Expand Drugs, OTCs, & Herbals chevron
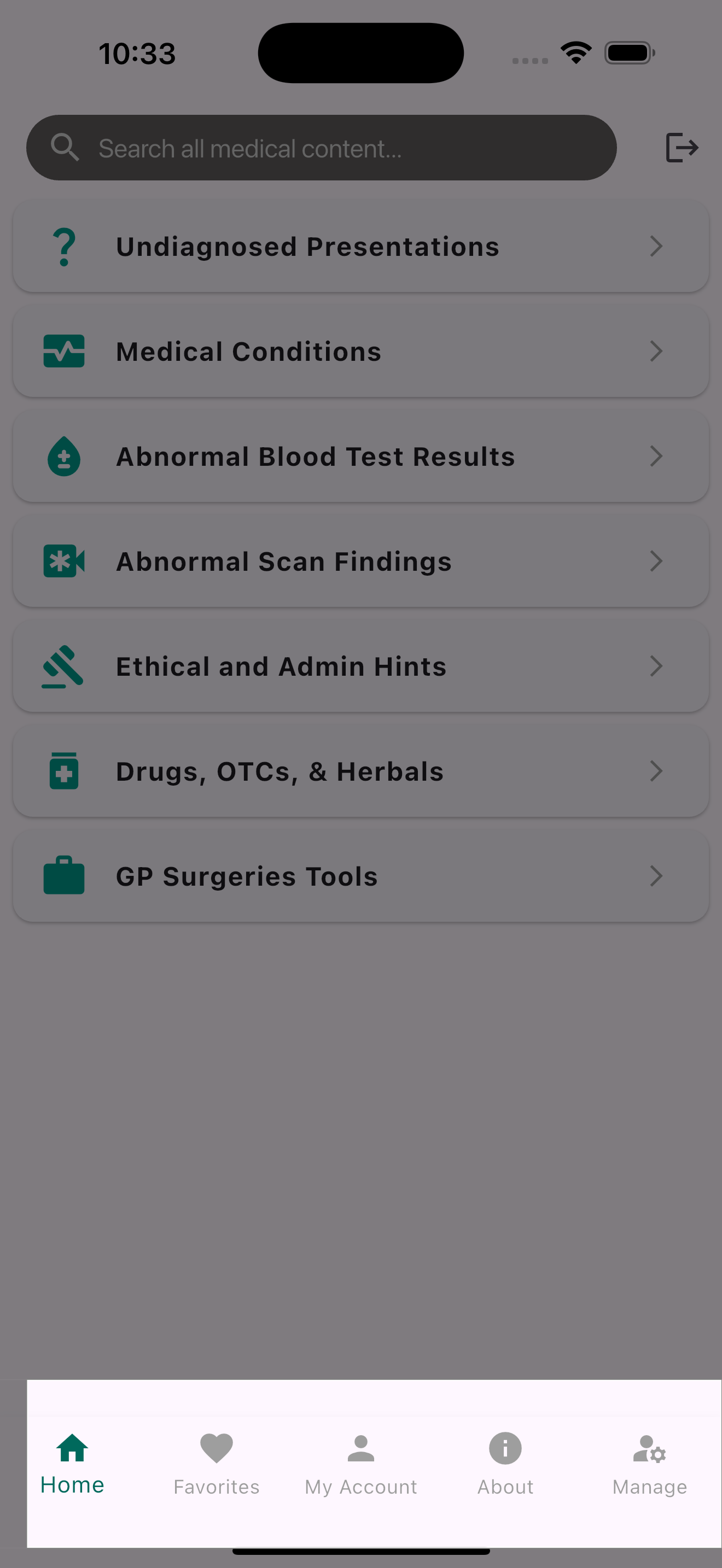Viewport: 722px width, 1568px height. [656, 771]
